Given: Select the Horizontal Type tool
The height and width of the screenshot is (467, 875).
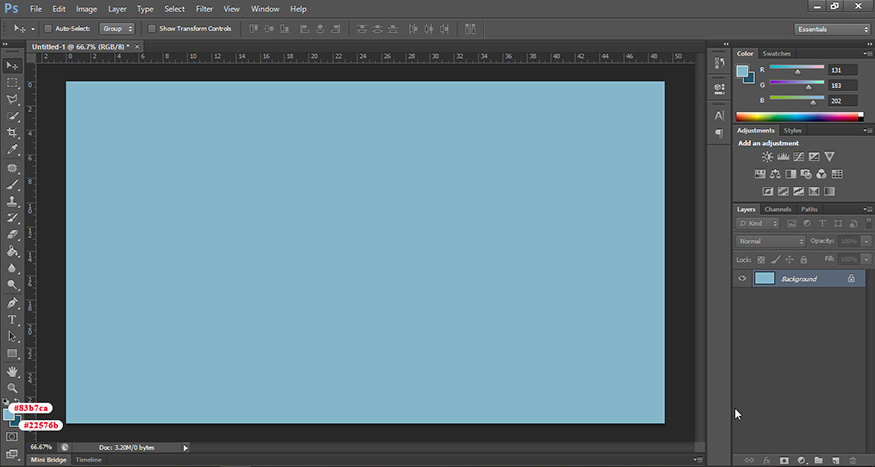Looking at the screenshot, I should pos(12,320).
